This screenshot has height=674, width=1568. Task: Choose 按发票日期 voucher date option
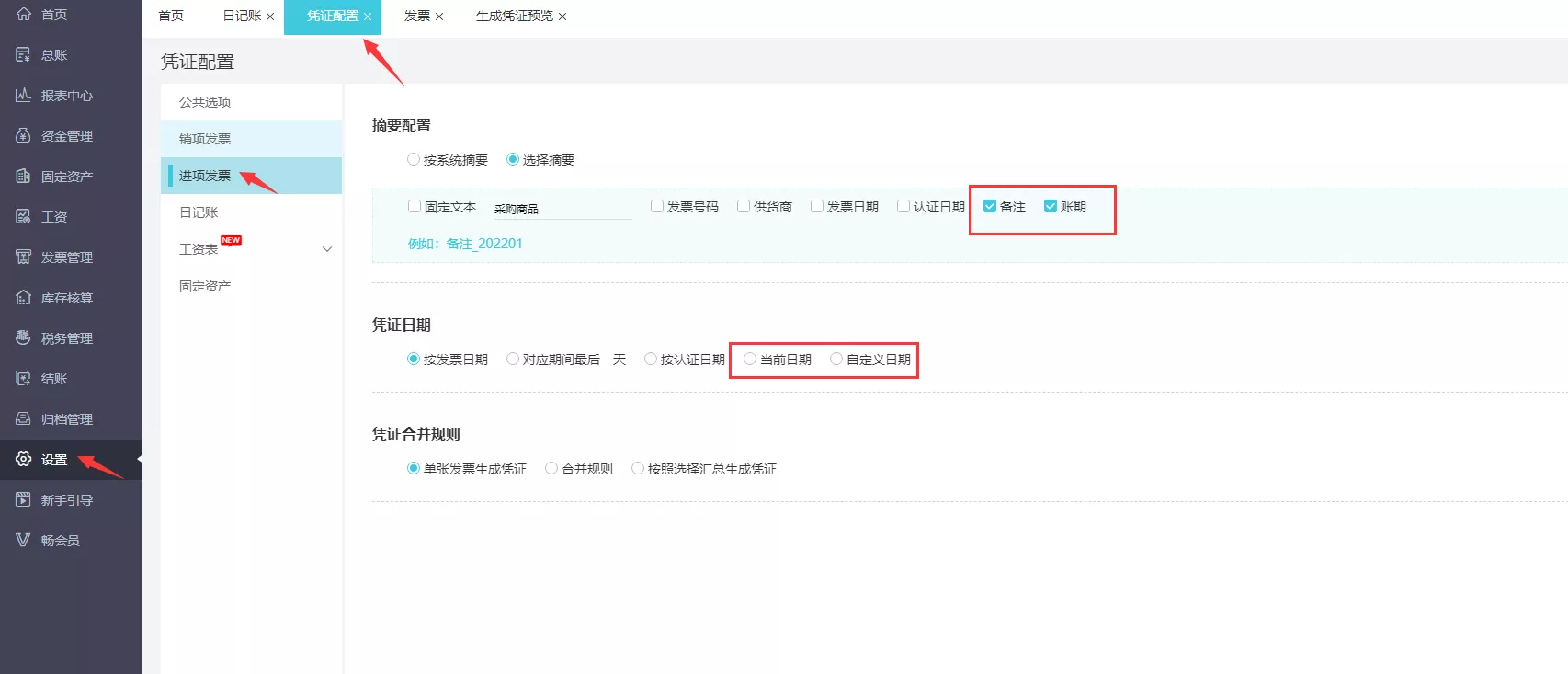414,359
